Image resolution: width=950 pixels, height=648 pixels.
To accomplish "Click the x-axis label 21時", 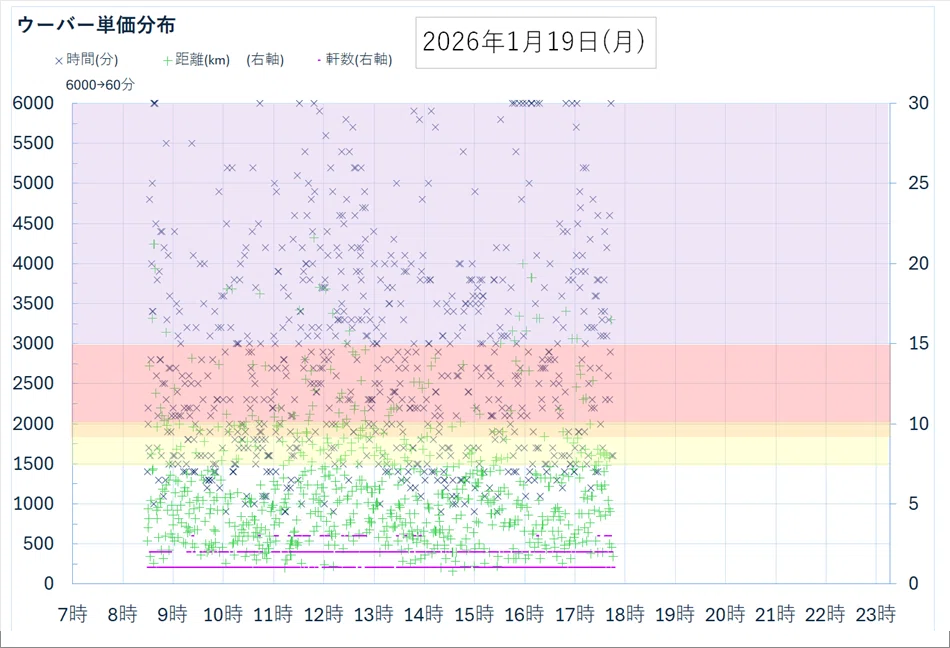I will pyautogui.click(x=776, y=615).
